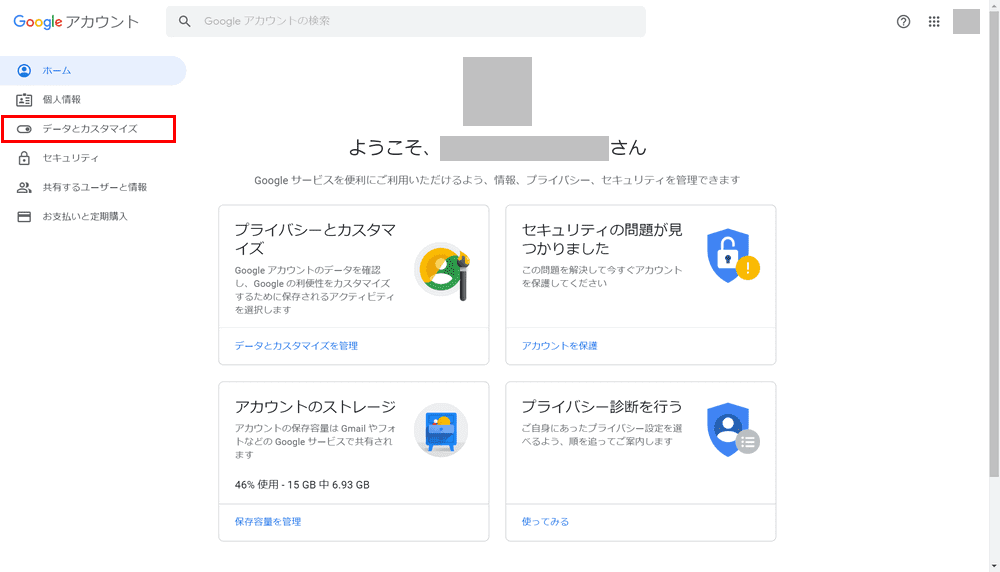Click the account avatar in top right

point(966,22)
